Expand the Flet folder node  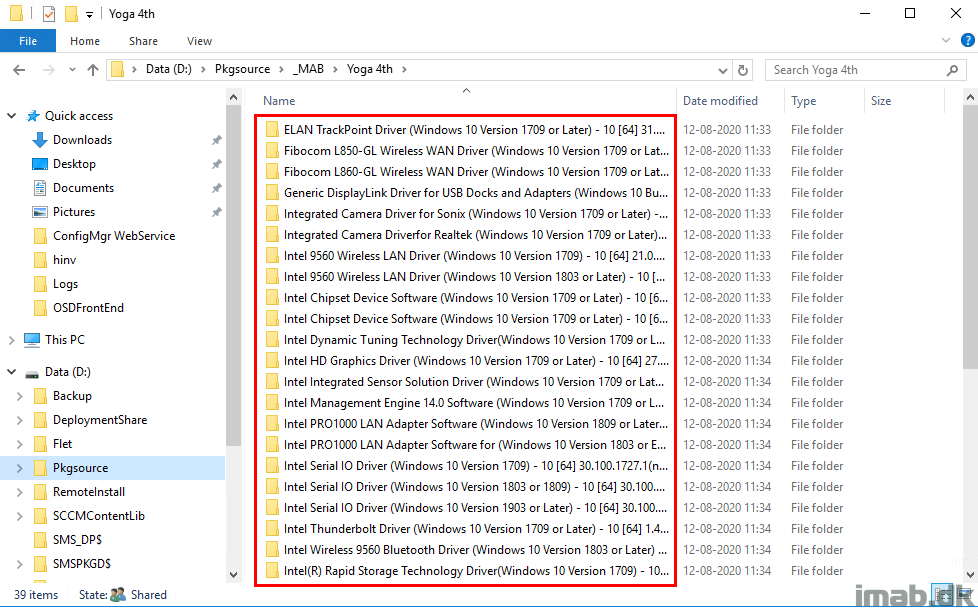(x=19, y=444)
